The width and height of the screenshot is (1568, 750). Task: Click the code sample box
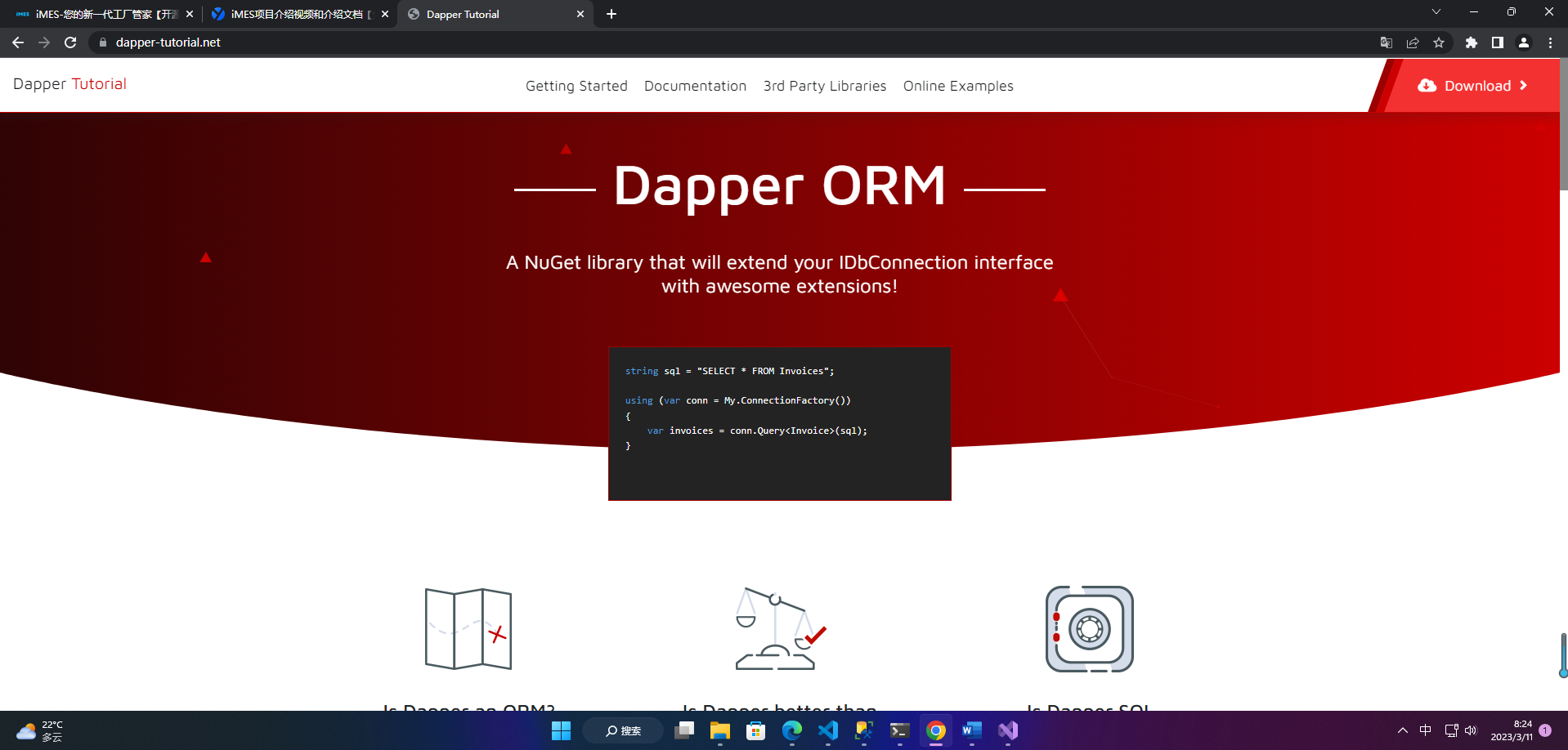(x=780, y=424)
